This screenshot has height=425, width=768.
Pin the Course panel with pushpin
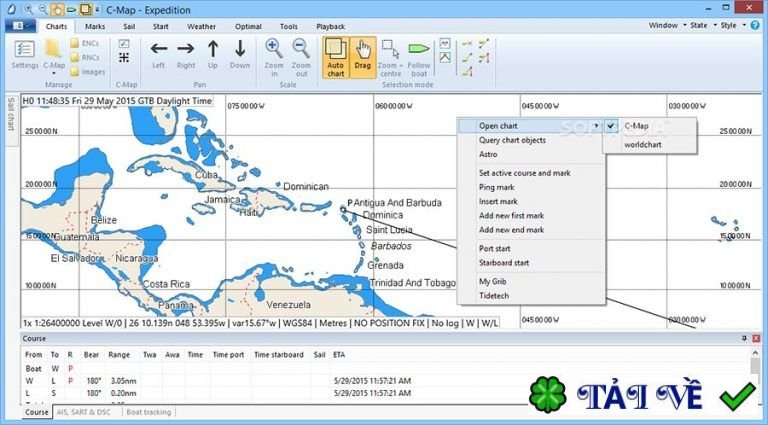pos(744,338)
